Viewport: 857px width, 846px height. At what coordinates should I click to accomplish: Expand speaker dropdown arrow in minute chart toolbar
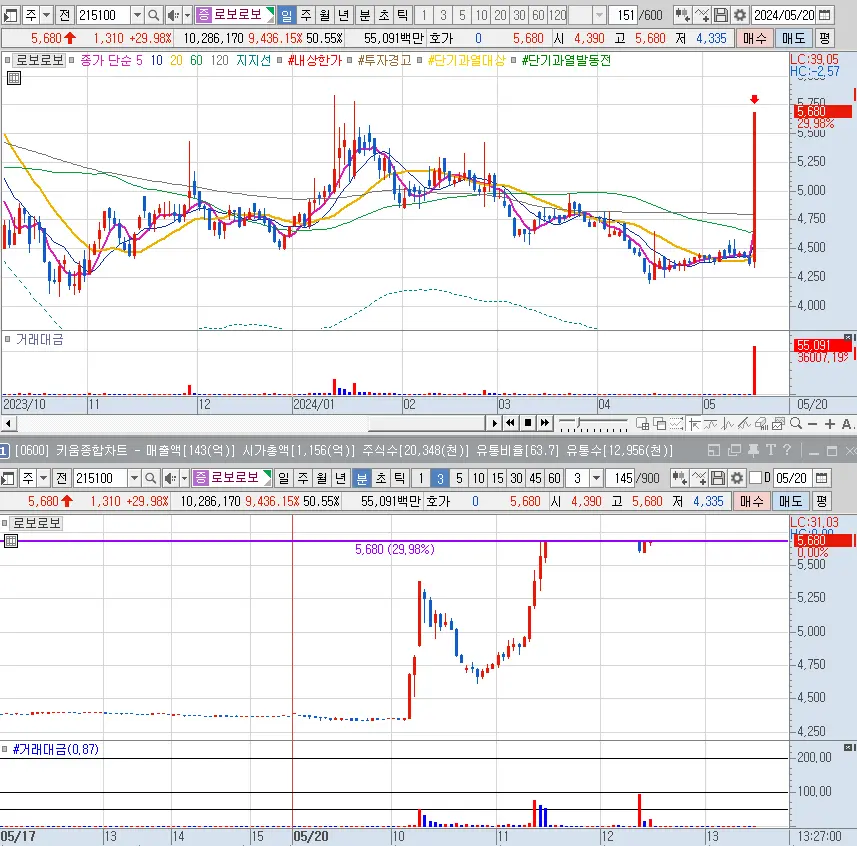pyautogui.click(x=184, y=478)
